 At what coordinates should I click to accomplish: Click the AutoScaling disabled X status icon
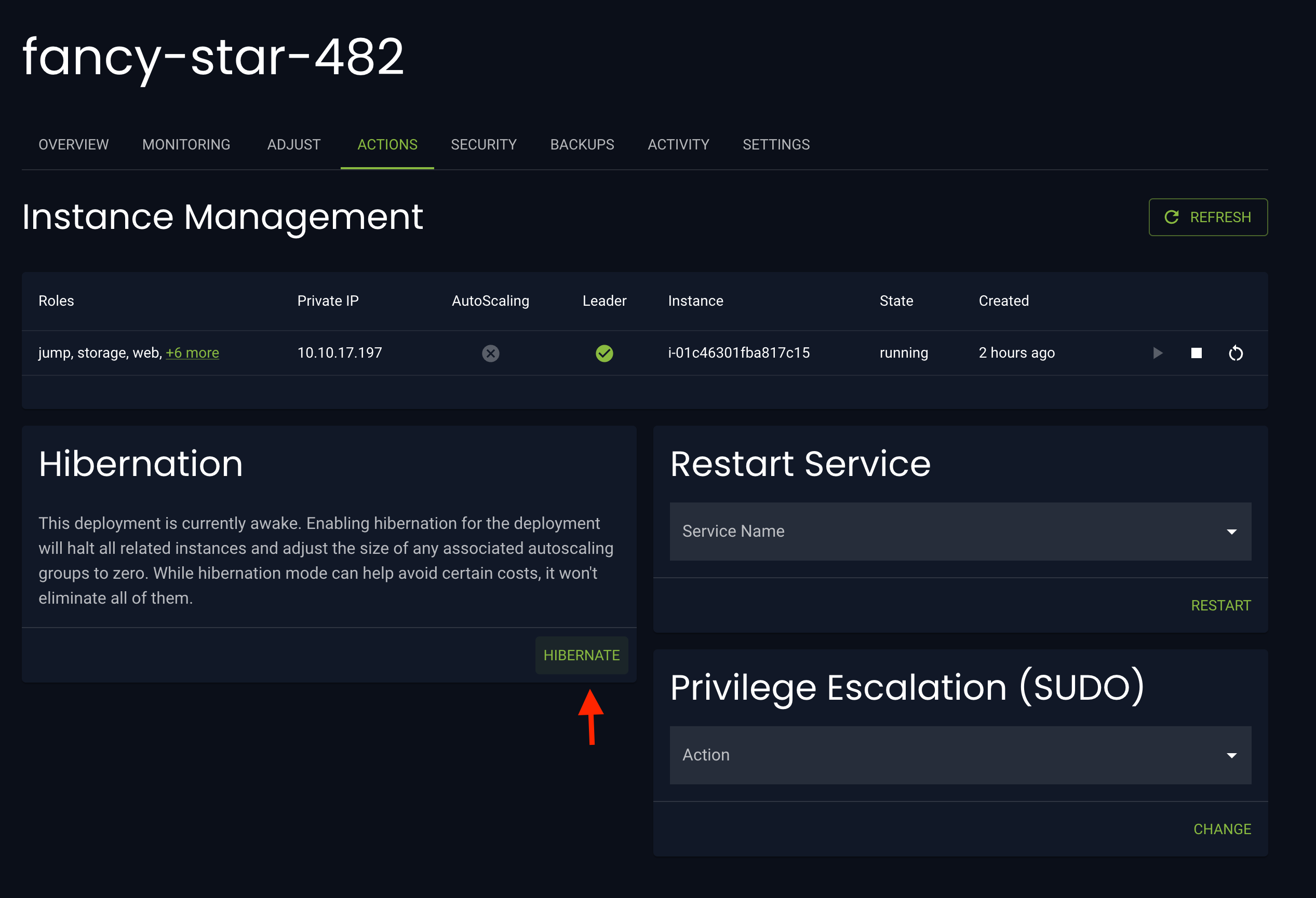490,353
